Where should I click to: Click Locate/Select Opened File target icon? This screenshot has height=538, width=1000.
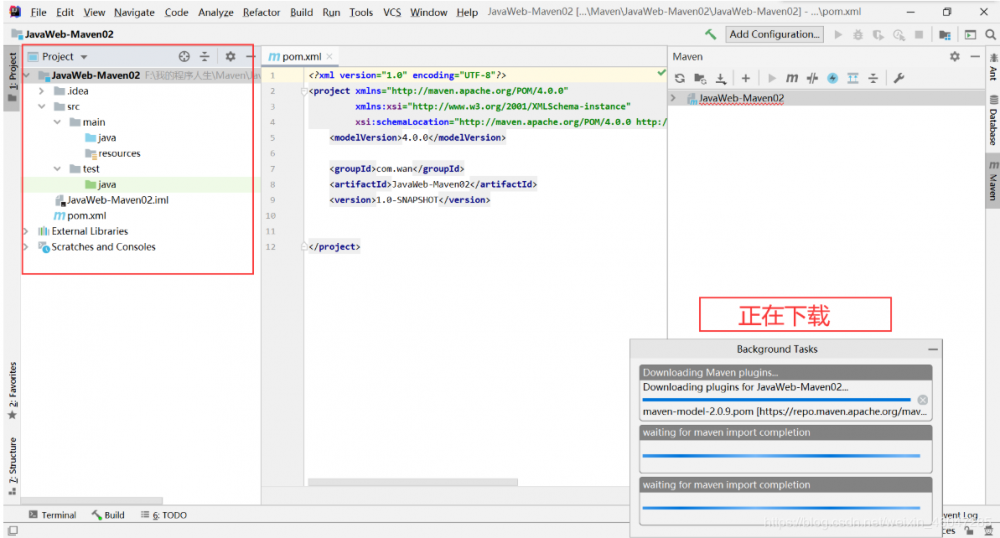click(184, 57)
